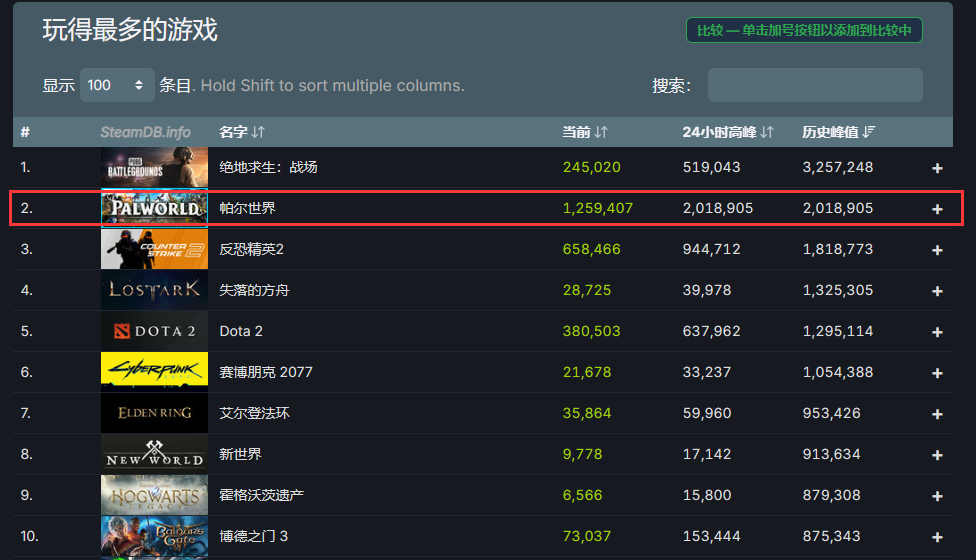Open the 新世界 game link
The width and height of the screenshot is (976, 560).
tap(240, 454)
